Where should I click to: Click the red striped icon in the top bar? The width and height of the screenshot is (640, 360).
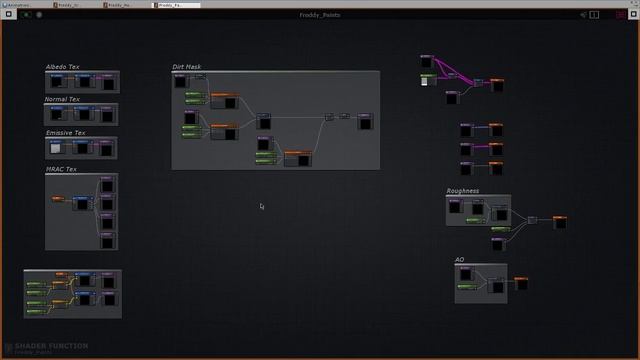(620, 15)
